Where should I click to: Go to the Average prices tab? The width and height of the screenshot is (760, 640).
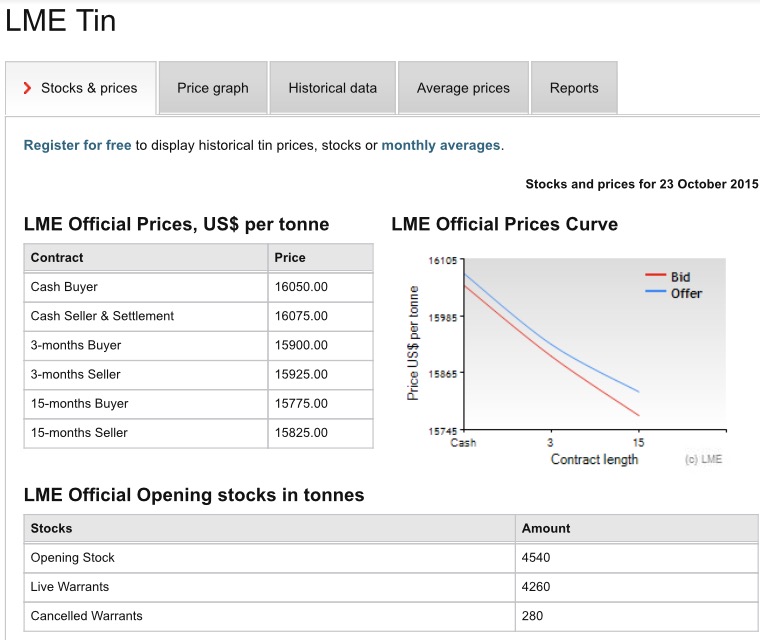click(463, 88)
